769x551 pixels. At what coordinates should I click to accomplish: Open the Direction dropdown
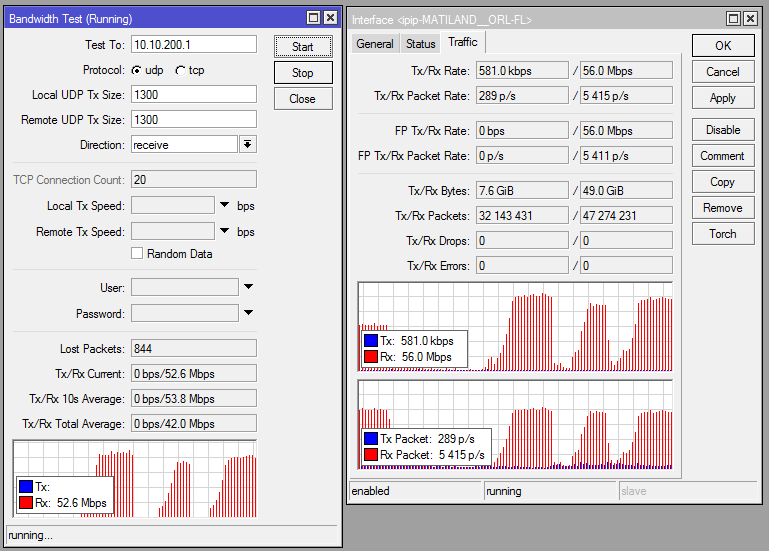[247, 145]
